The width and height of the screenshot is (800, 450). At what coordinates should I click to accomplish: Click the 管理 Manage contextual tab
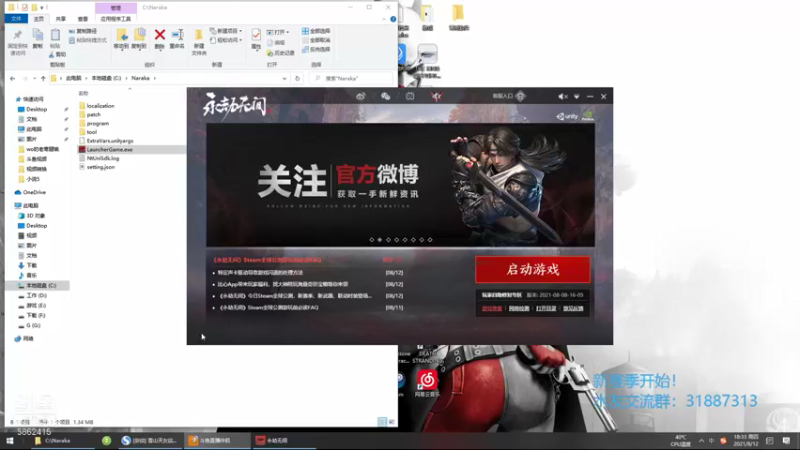116,8
